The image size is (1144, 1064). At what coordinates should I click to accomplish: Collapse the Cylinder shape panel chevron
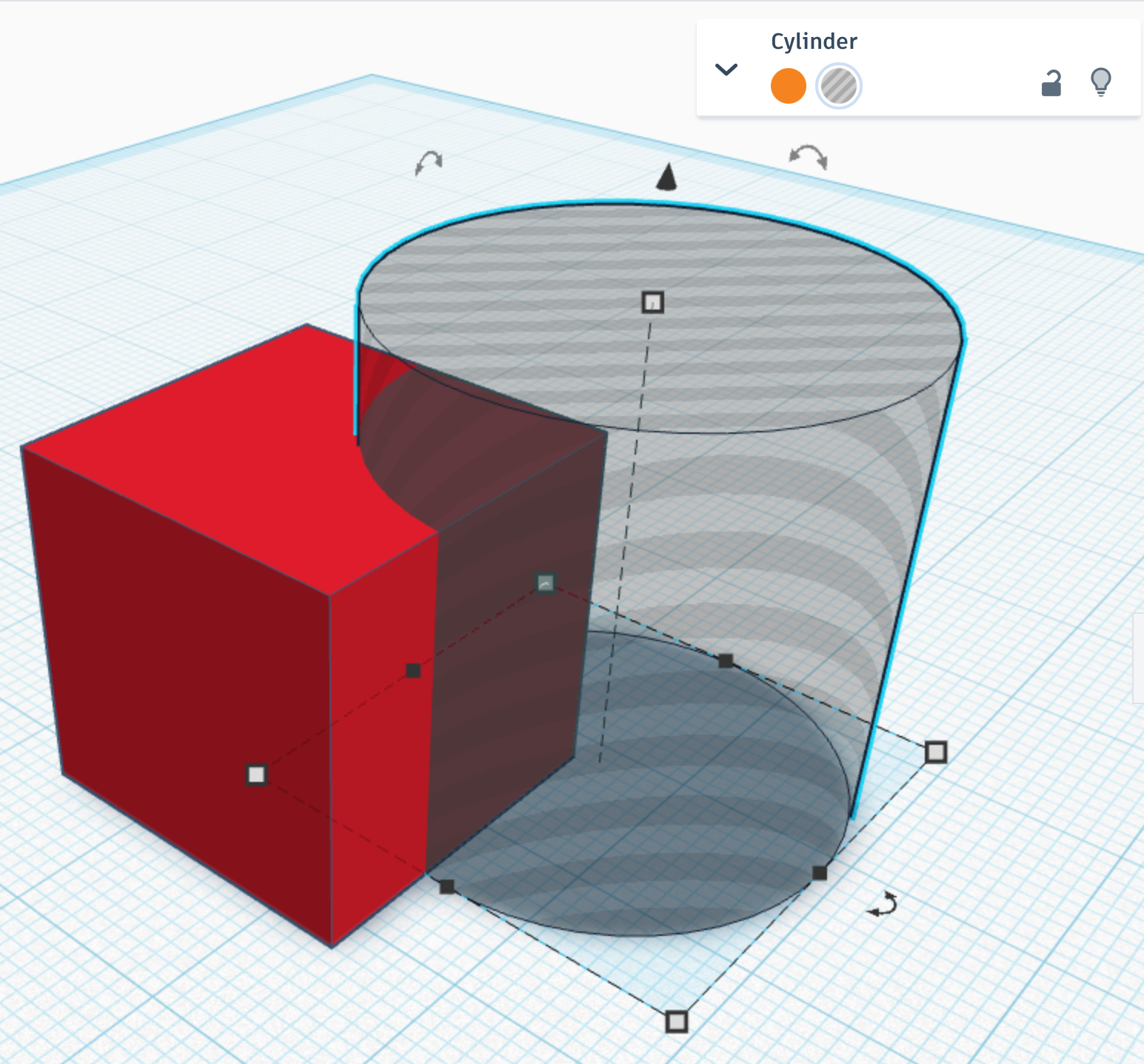pyautogui.click(x=726, y=70)
